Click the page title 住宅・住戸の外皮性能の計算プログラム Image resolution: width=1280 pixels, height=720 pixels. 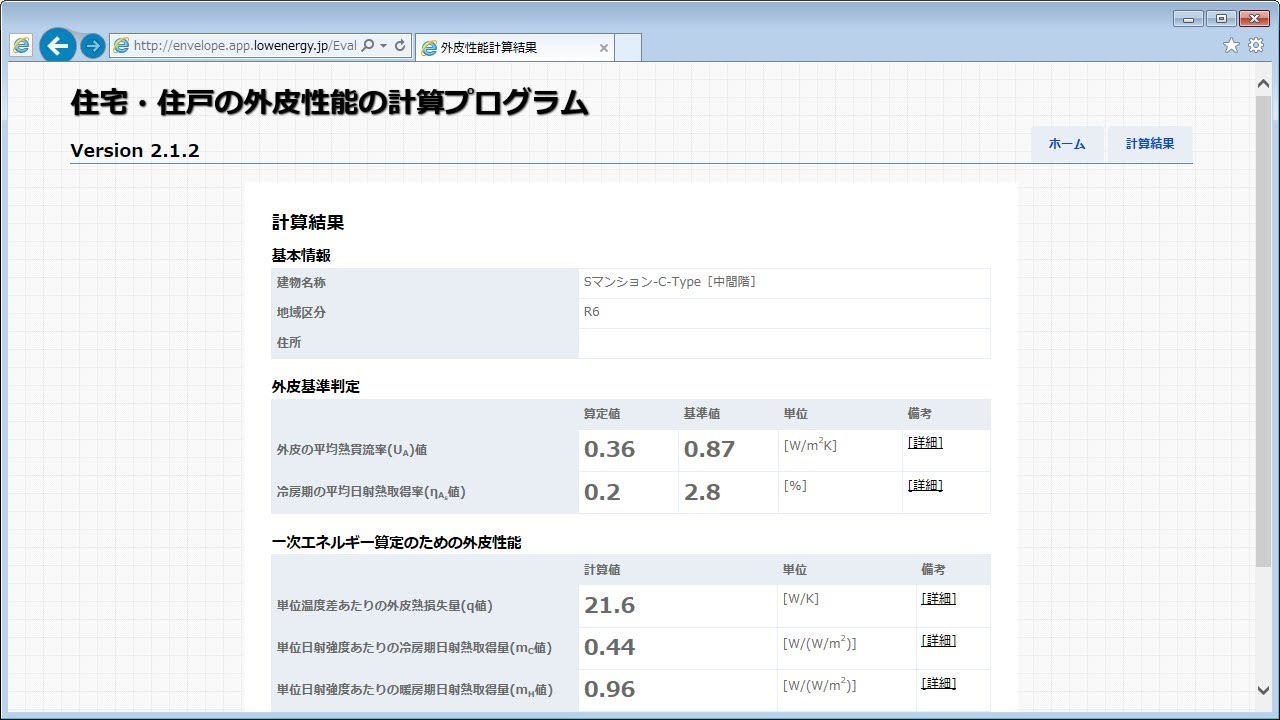click(330, 103)
